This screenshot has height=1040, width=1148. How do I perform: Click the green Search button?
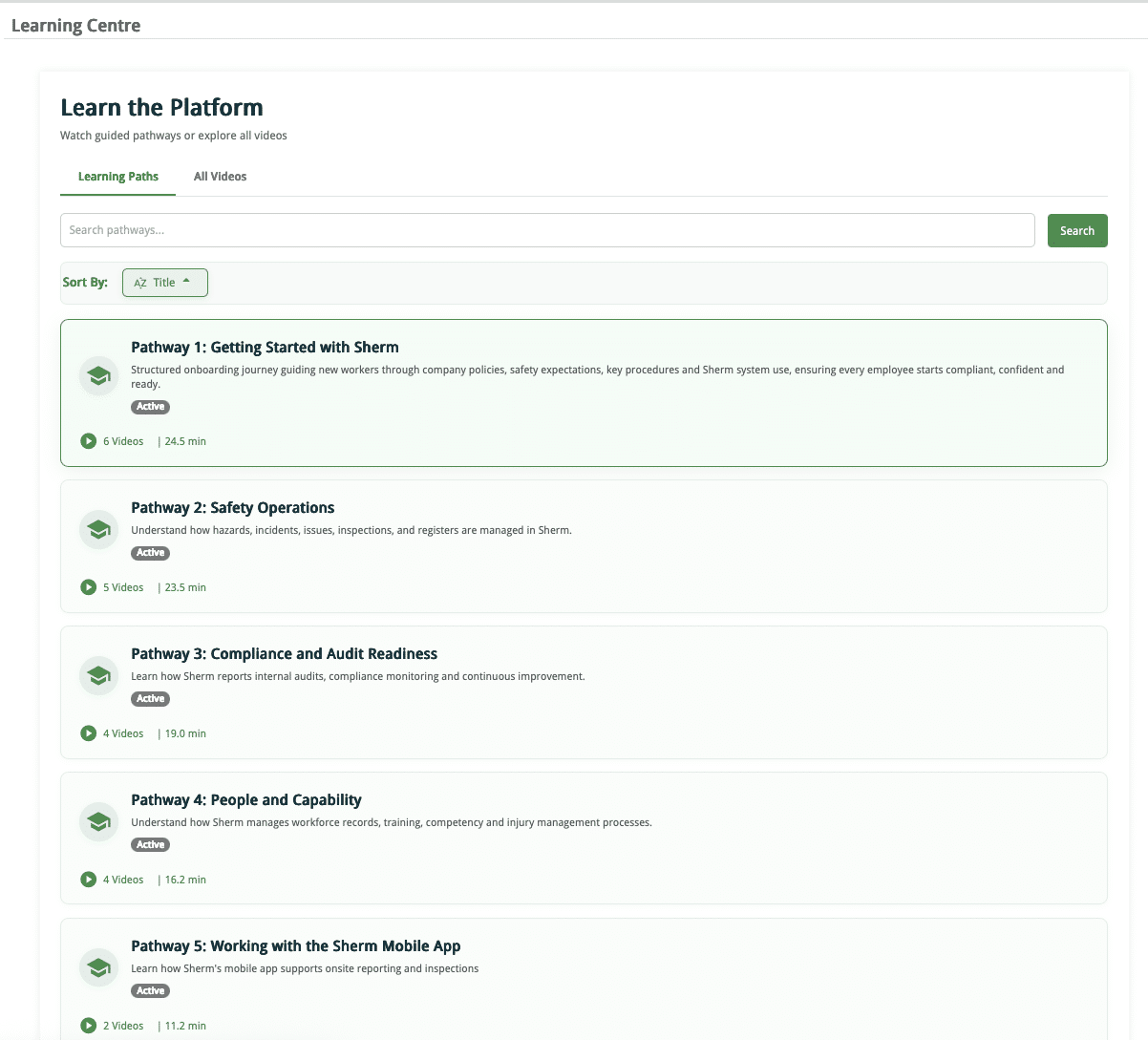click(1077, 230)
